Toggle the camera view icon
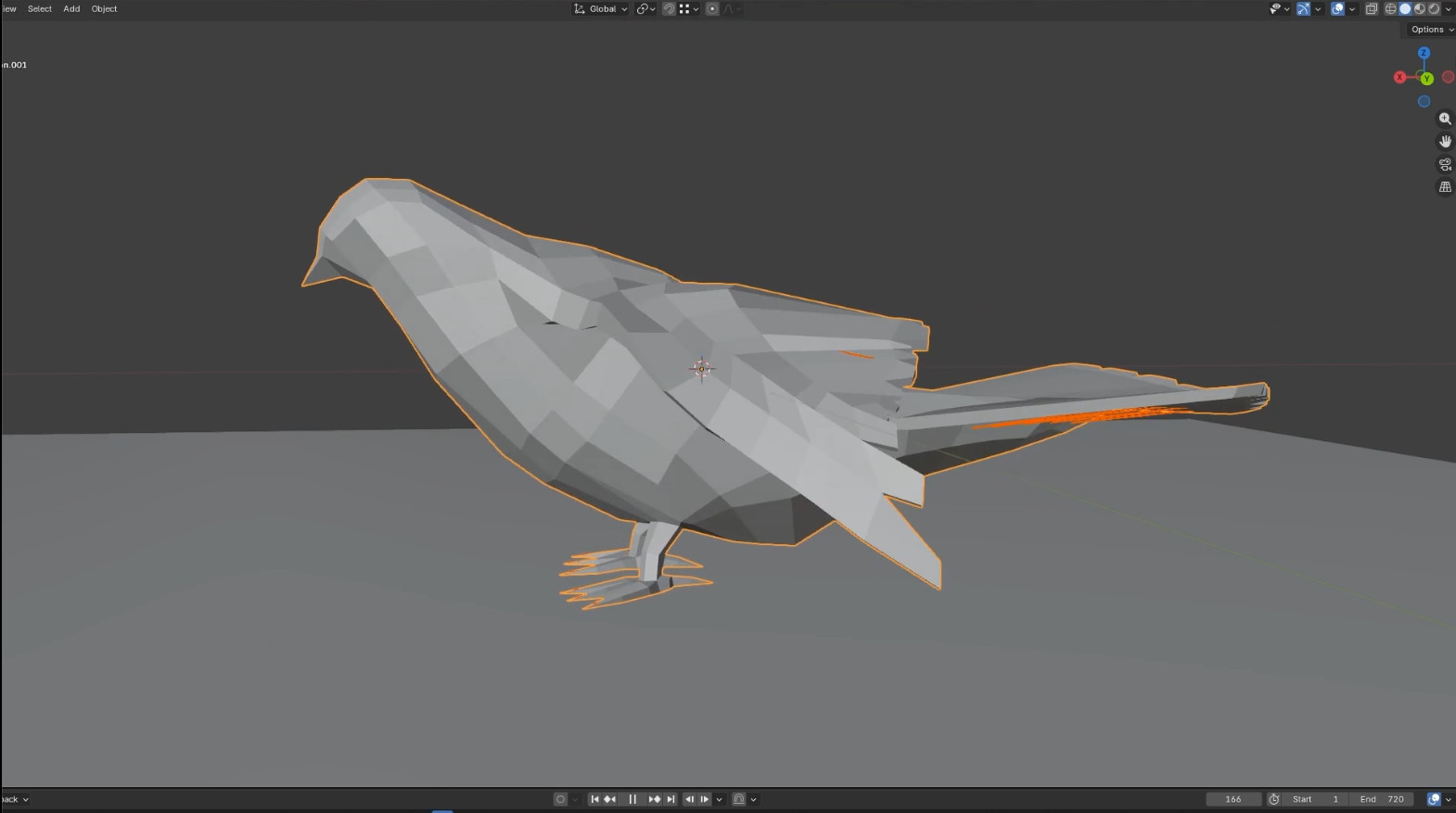The height and width of the screenshot is (813, 1456). (x=1445, y=164)
